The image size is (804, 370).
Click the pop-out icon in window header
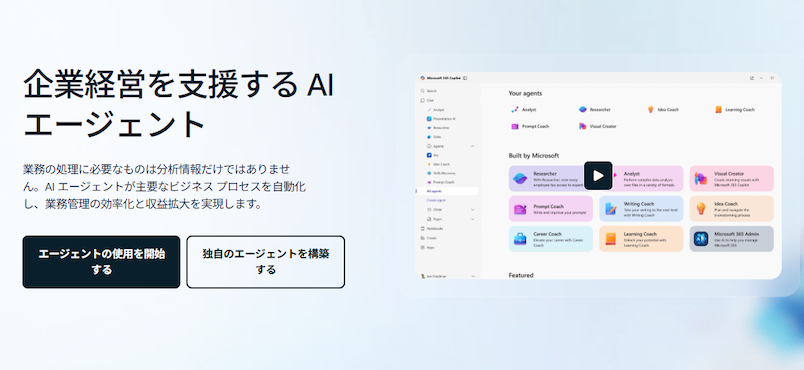click(752, 78)
